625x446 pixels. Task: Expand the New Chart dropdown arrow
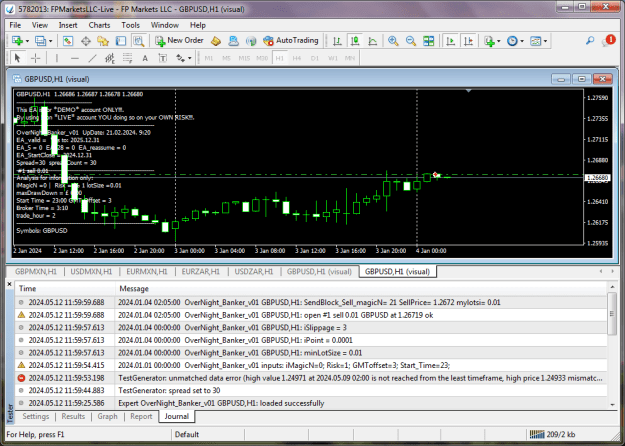click(27, 41)
